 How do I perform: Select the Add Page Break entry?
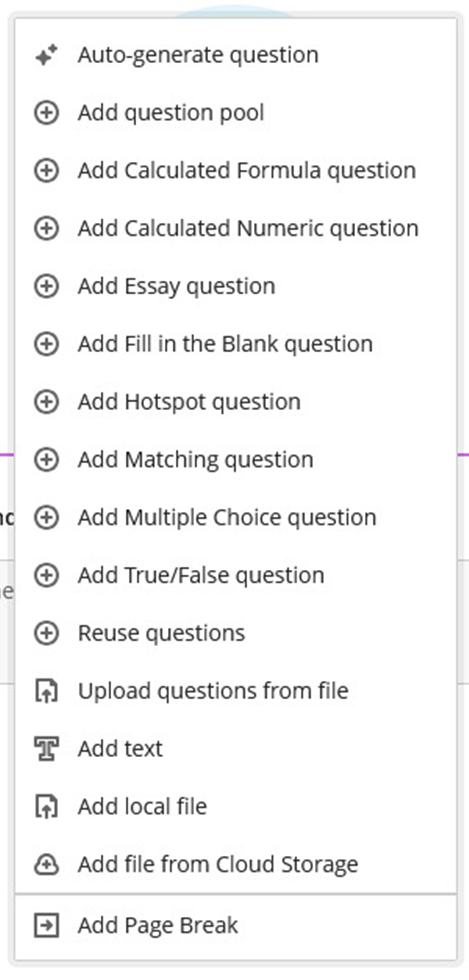pyautogui.click(x=236, y=926)
